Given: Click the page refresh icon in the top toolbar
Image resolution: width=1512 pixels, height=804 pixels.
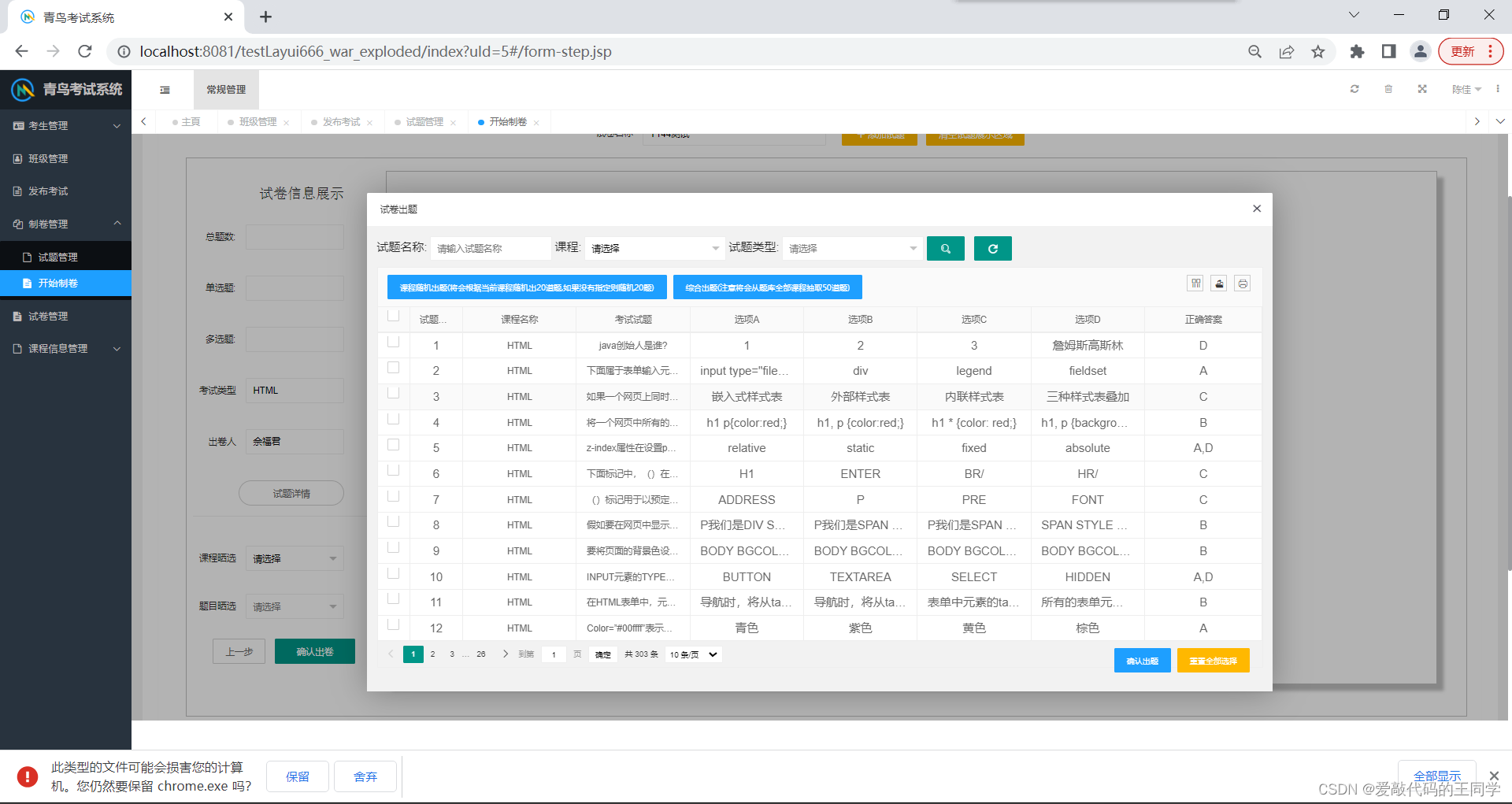Looking at the screenshot, I should tap(1354, 89).
